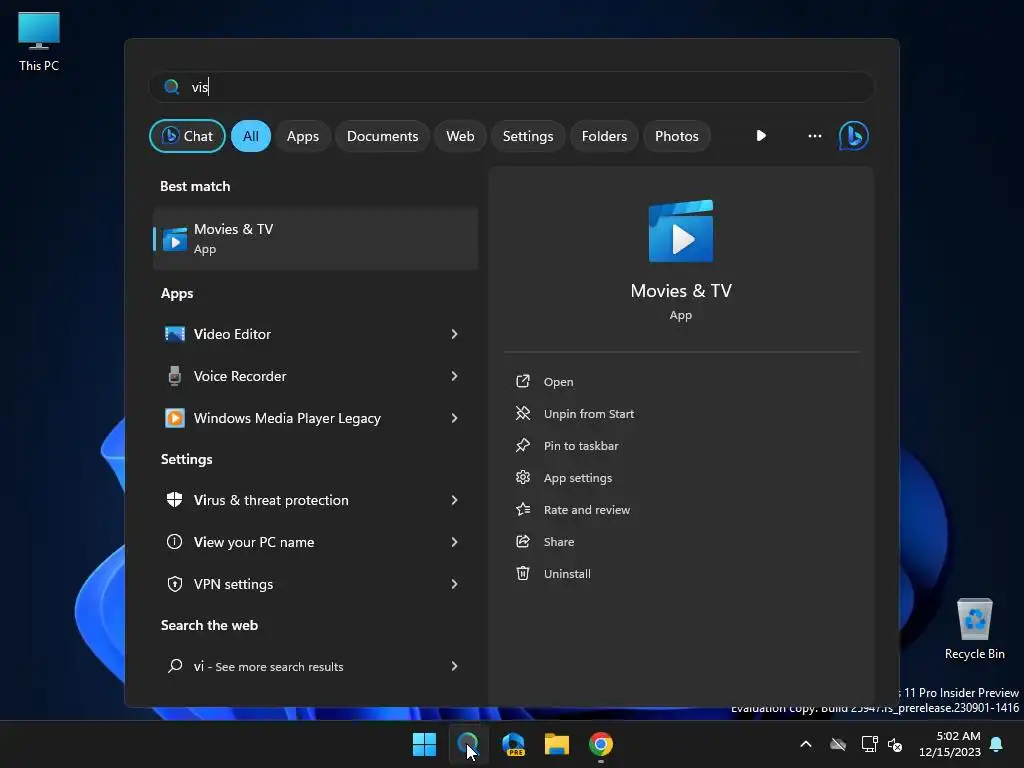Show more filter tabs using the play arrow
Screen dimensions: 1024x768
pyautogui.click(x=761, y=136)
